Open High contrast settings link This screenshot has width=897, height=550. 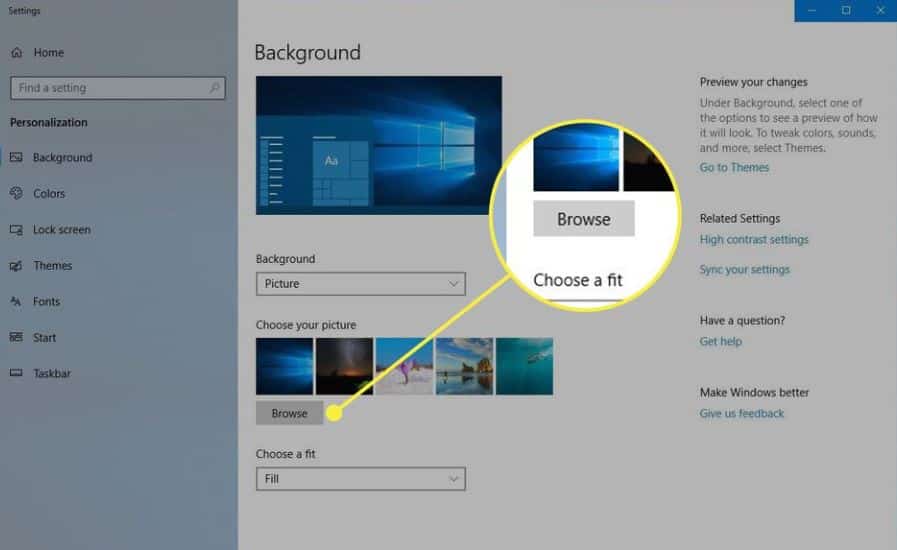754,240
